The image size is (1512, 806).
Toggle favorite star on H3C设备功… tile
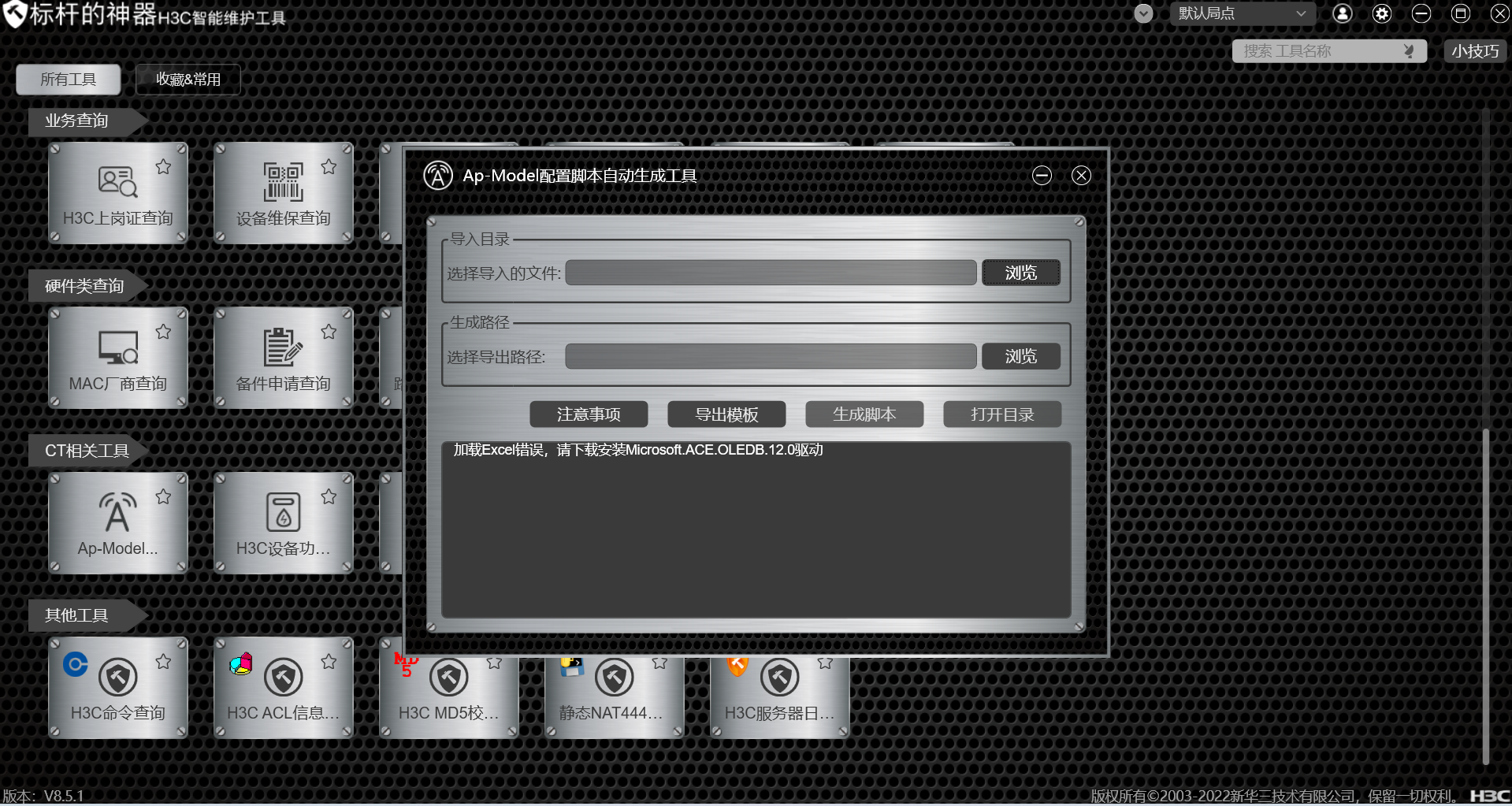329,496
